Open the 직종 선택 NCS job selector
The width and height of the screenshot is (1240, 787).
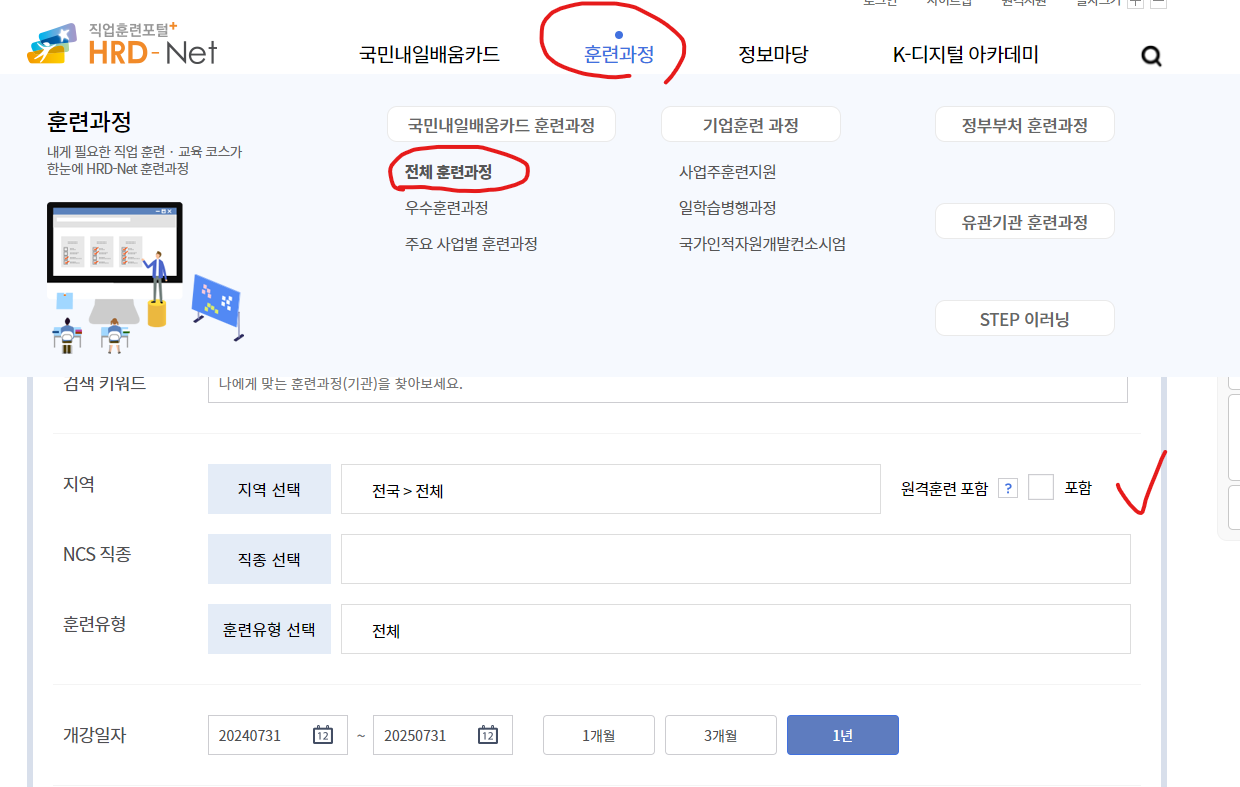pyautogui.click(x=269, y=558)
